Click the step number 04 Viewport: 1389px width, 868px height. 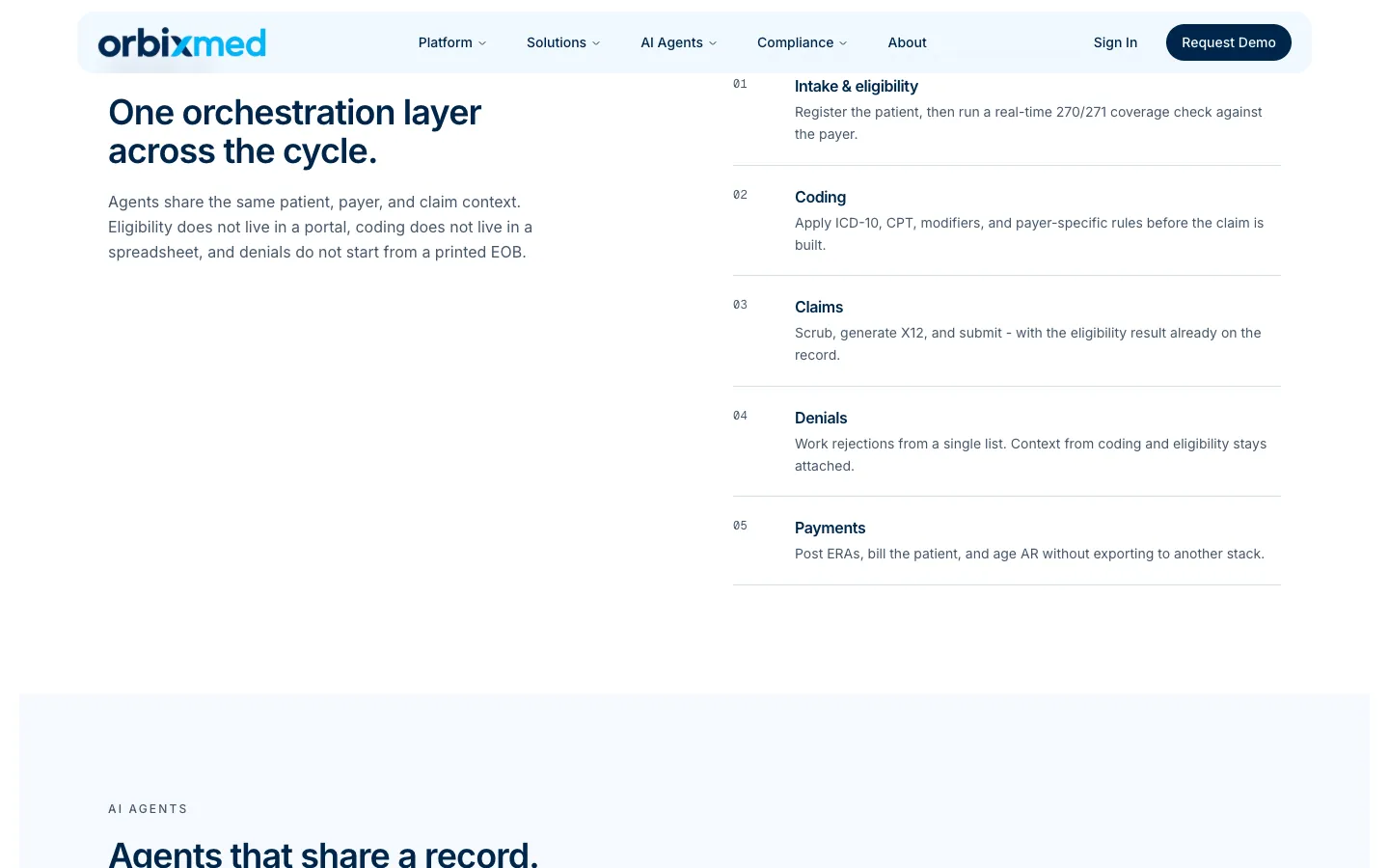(x=740, y=416)
